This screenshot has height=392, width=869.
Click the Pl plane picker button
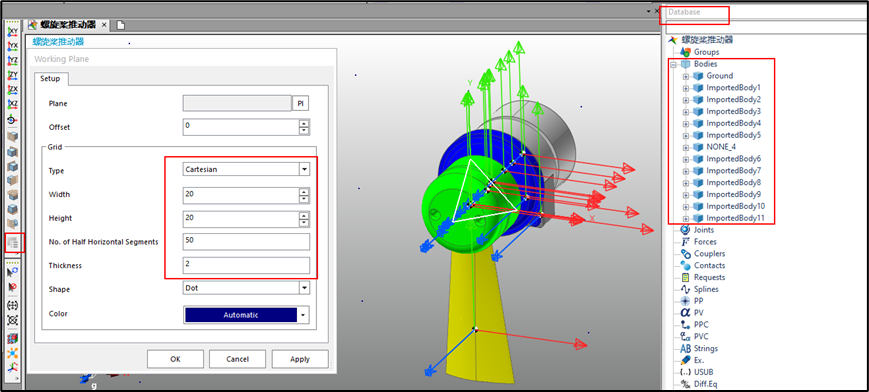300,104
